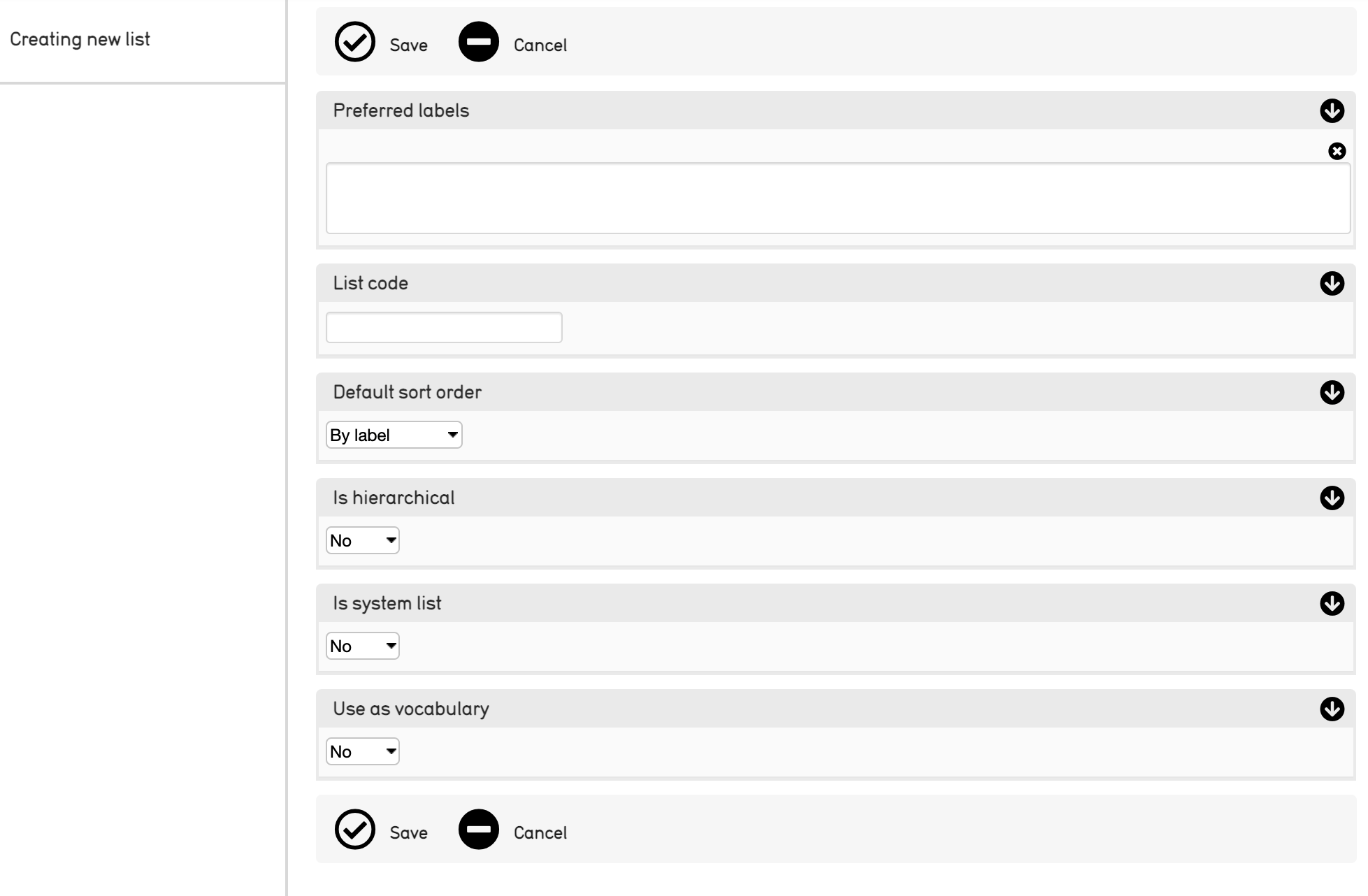
Task: Click the top Save checkmark icon
Action: click(355, 43)
